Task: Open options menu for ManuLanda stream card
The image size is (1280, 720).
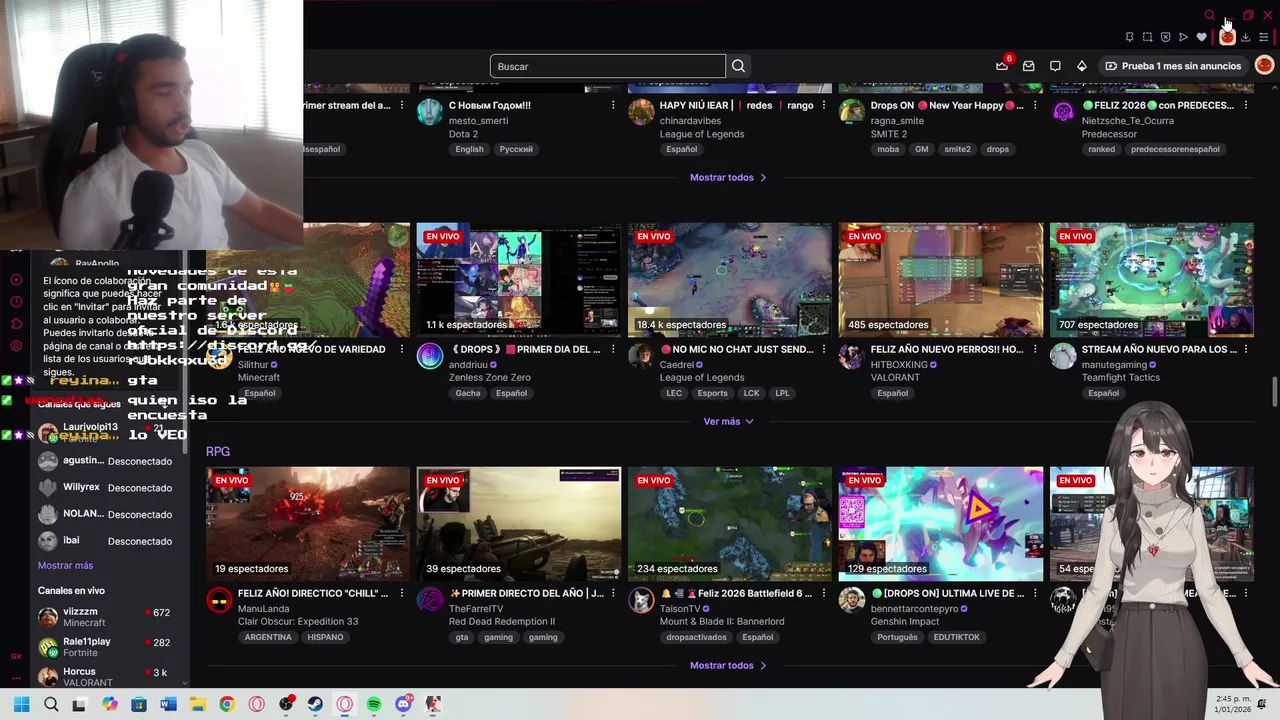Action: [x=402, y=593]
